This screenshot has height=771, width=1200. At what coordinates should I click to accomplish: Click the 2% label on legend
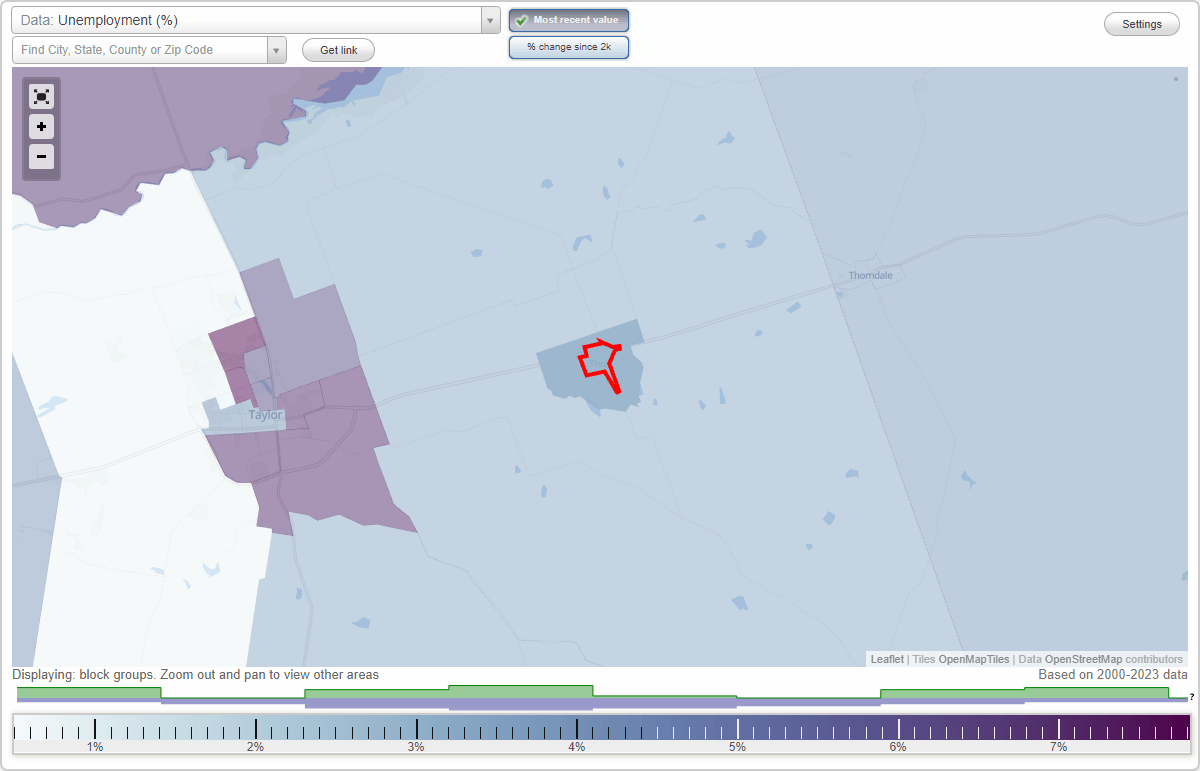(x=255, y=747)
